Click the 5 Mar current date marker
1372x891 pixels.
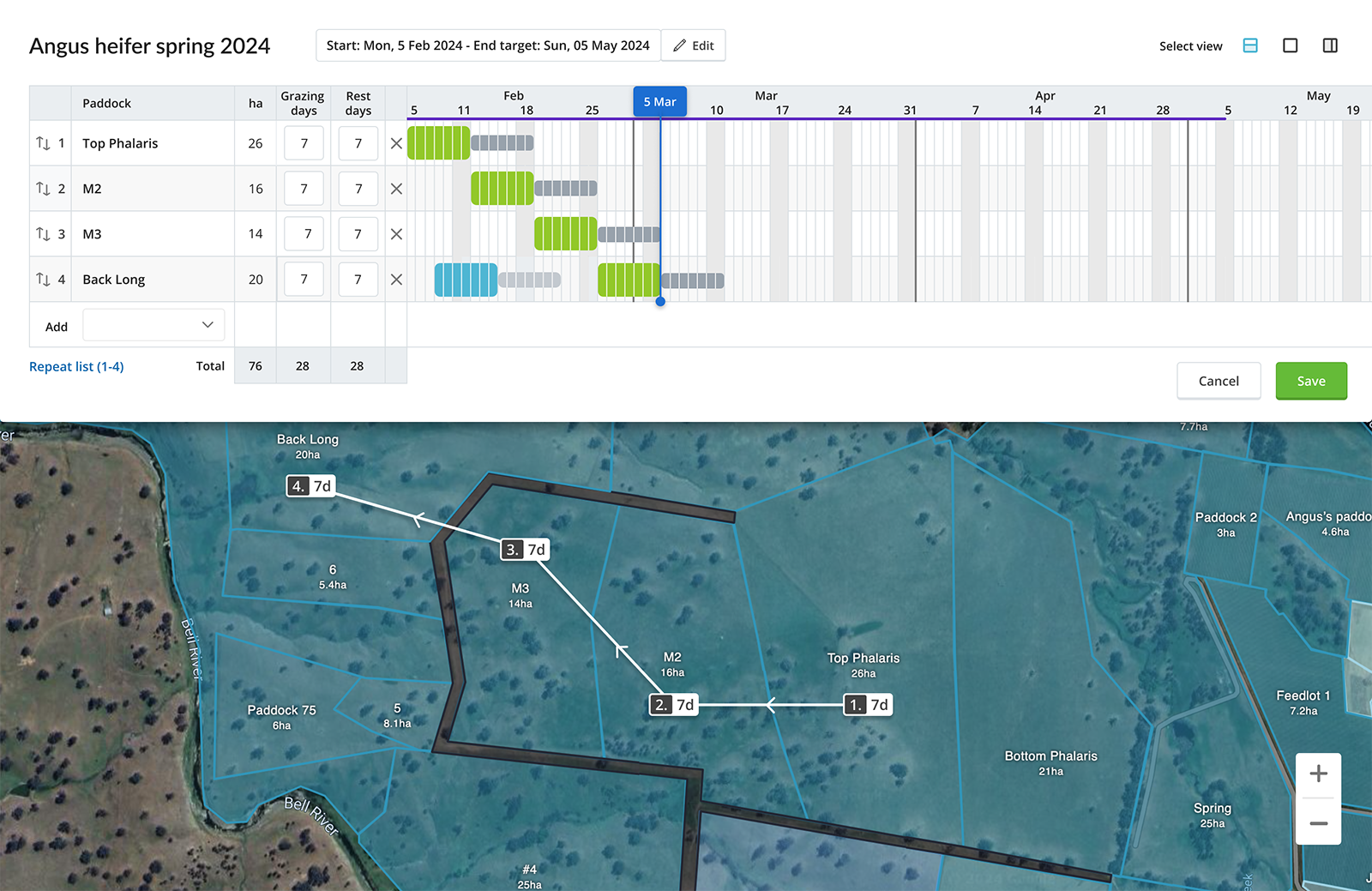[659, 101]
